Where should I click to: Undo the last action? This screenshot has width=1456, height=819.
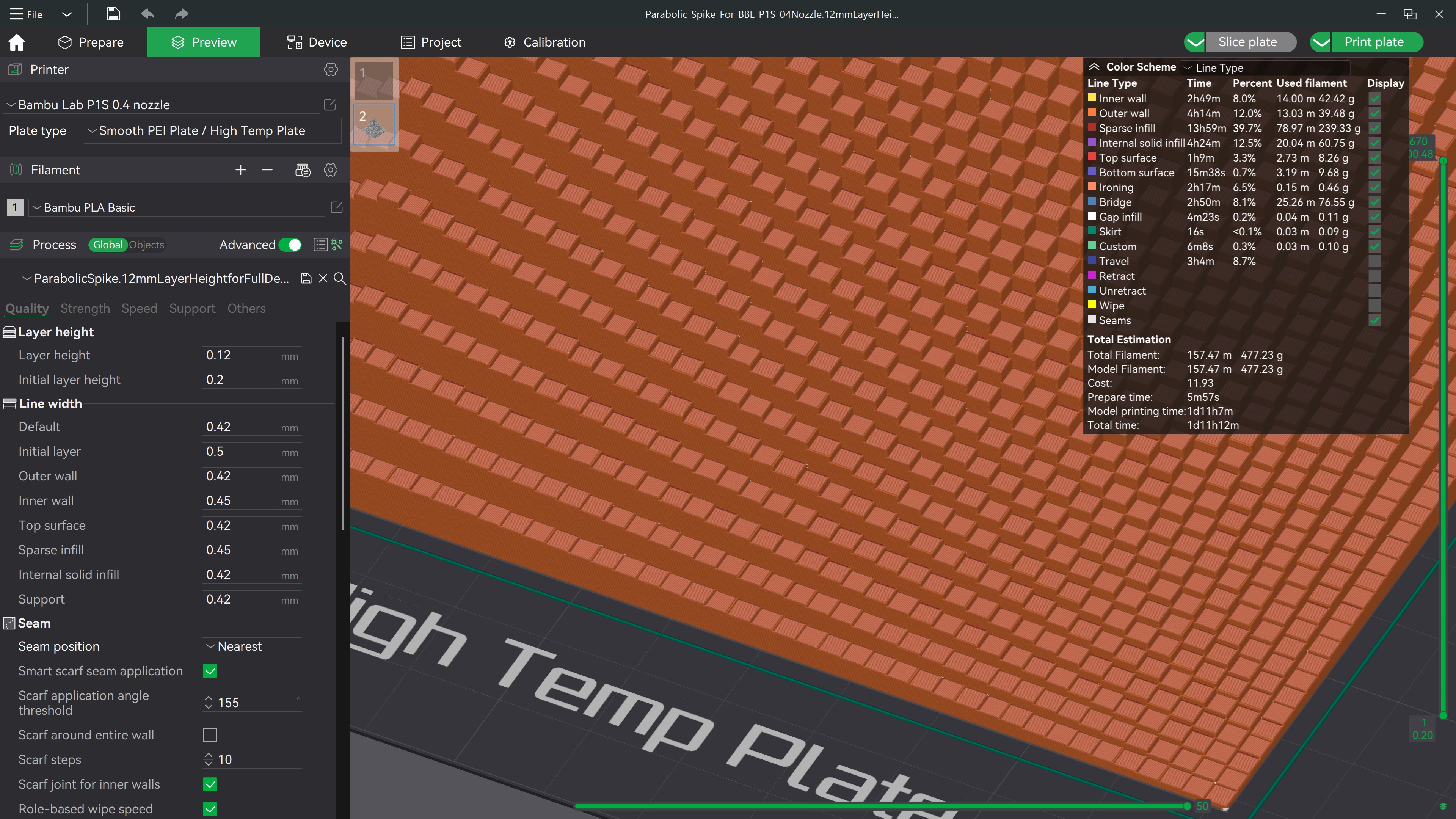[147, 14]
